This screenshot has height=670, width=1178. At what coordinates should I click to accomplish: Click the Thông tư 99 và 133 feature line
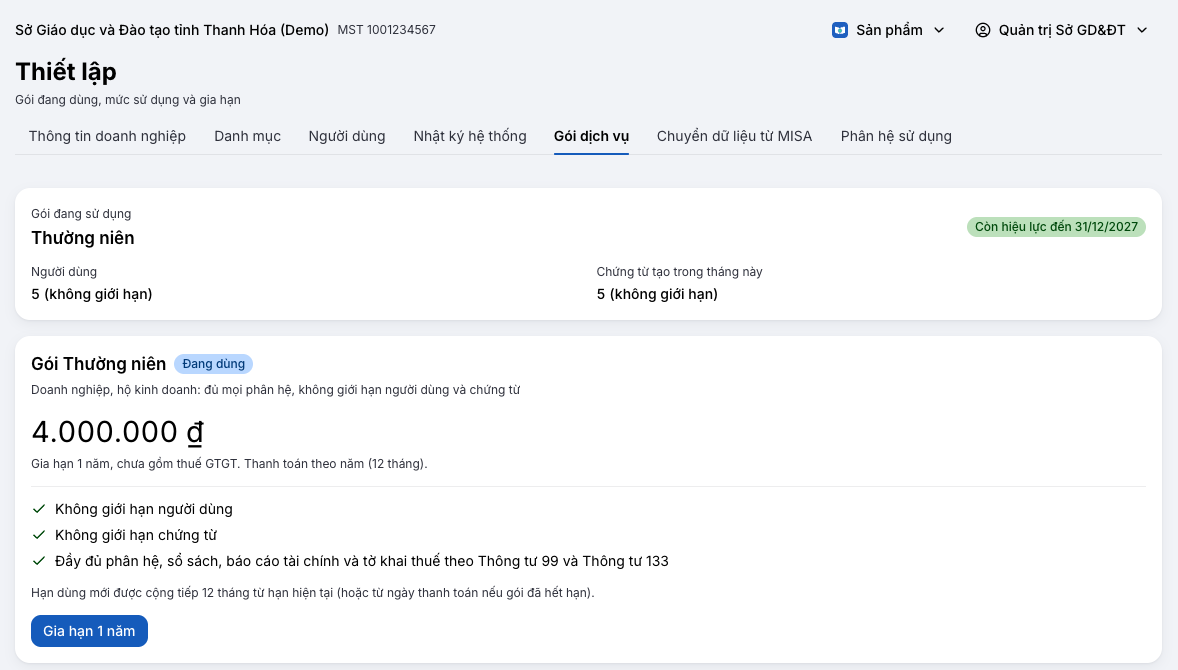(x=361, y=561)
